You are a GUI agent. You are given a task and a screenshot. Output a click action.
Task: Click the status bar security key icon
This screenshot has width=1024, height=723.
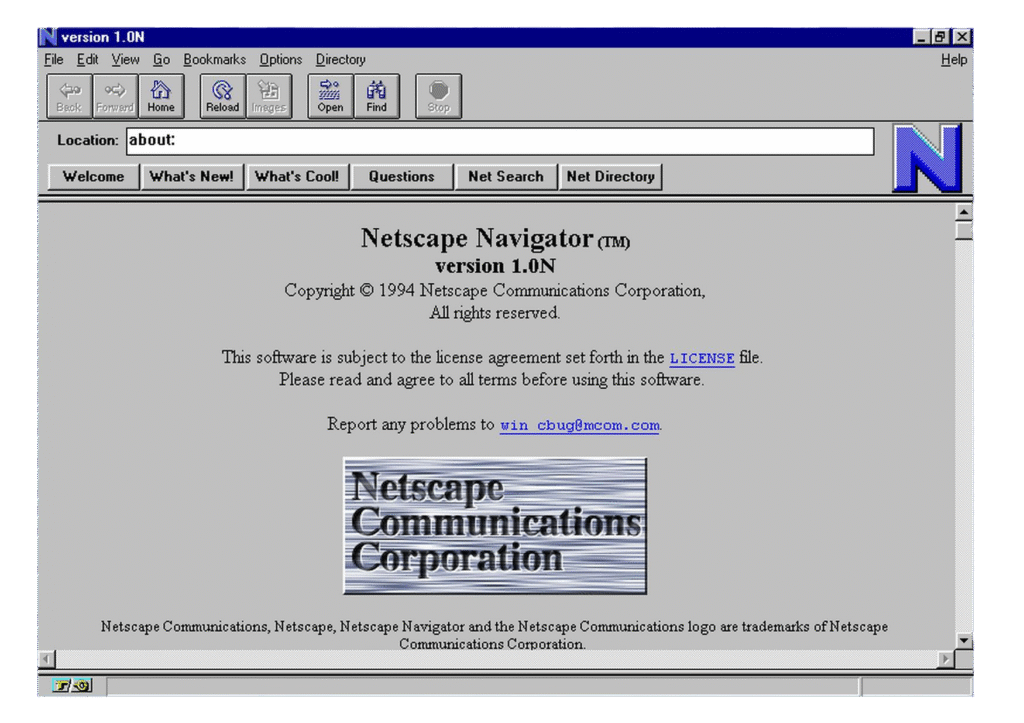72,685
